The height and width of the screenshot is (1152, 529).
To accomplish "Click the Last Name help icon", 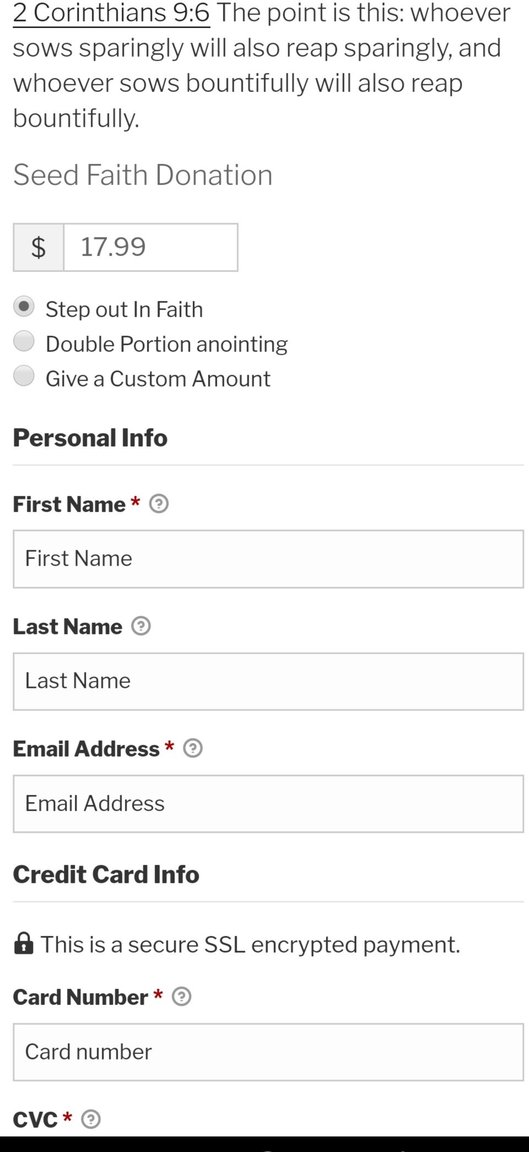I will (x=140, y=627).
